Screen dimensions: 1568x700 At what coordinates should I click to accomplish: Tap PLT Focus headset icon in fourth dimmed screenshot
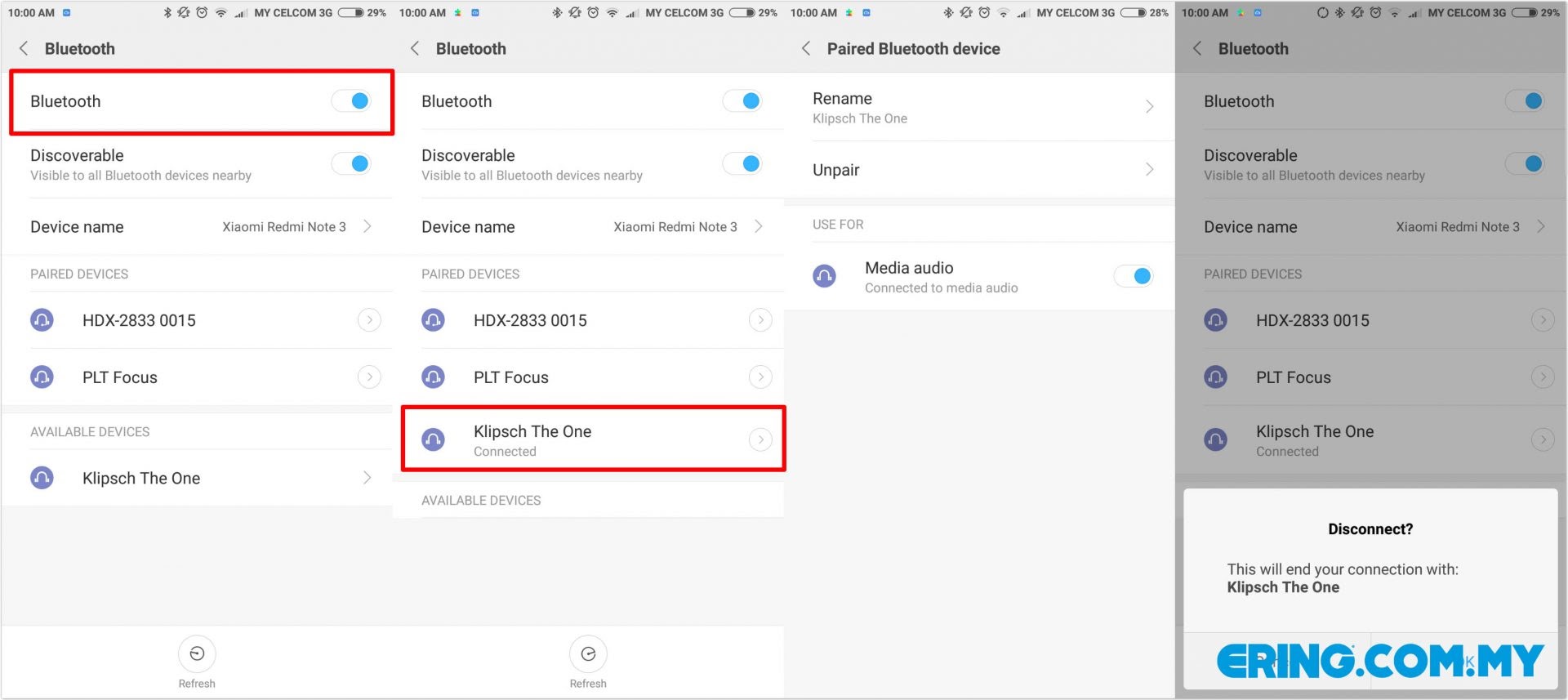pyautogui.click(x=1215, y=377)
